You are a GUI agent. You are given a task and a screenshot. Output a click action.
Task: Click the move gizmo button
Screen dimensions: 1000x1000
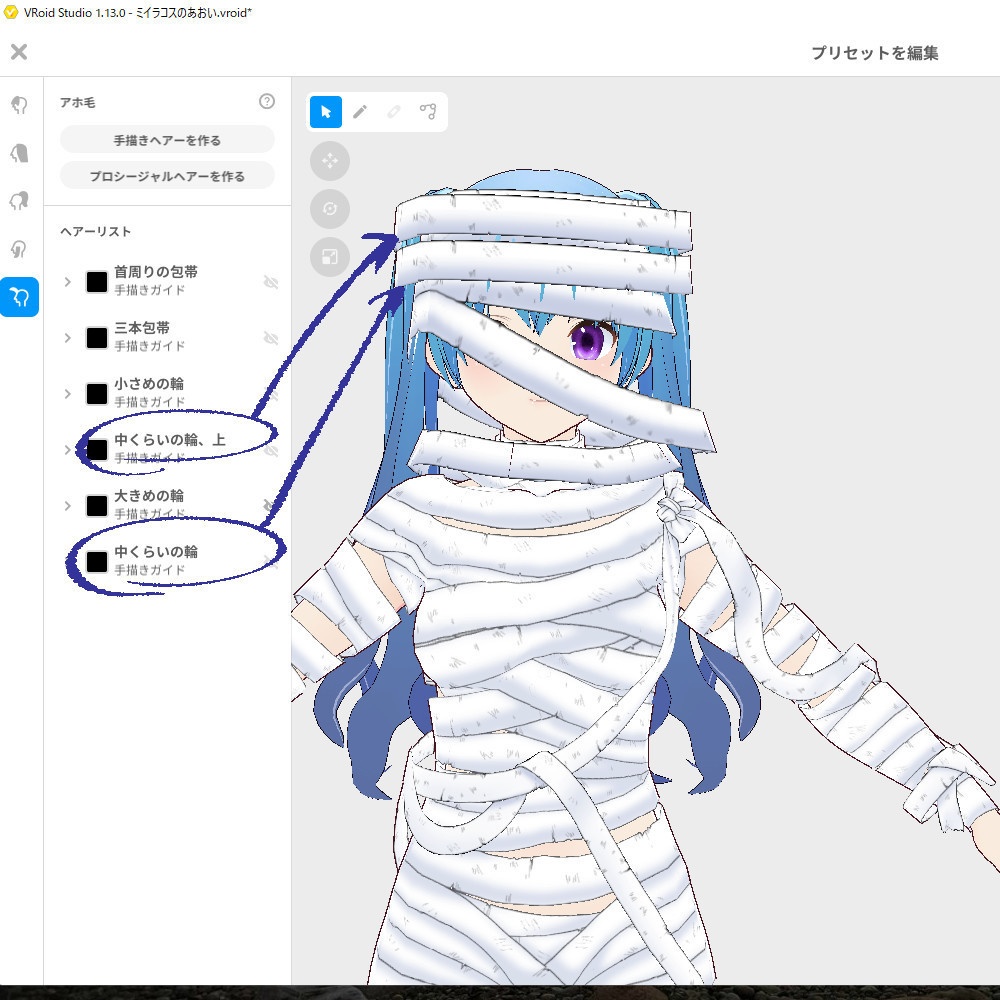pyautogui.click(x=330, y=161)
